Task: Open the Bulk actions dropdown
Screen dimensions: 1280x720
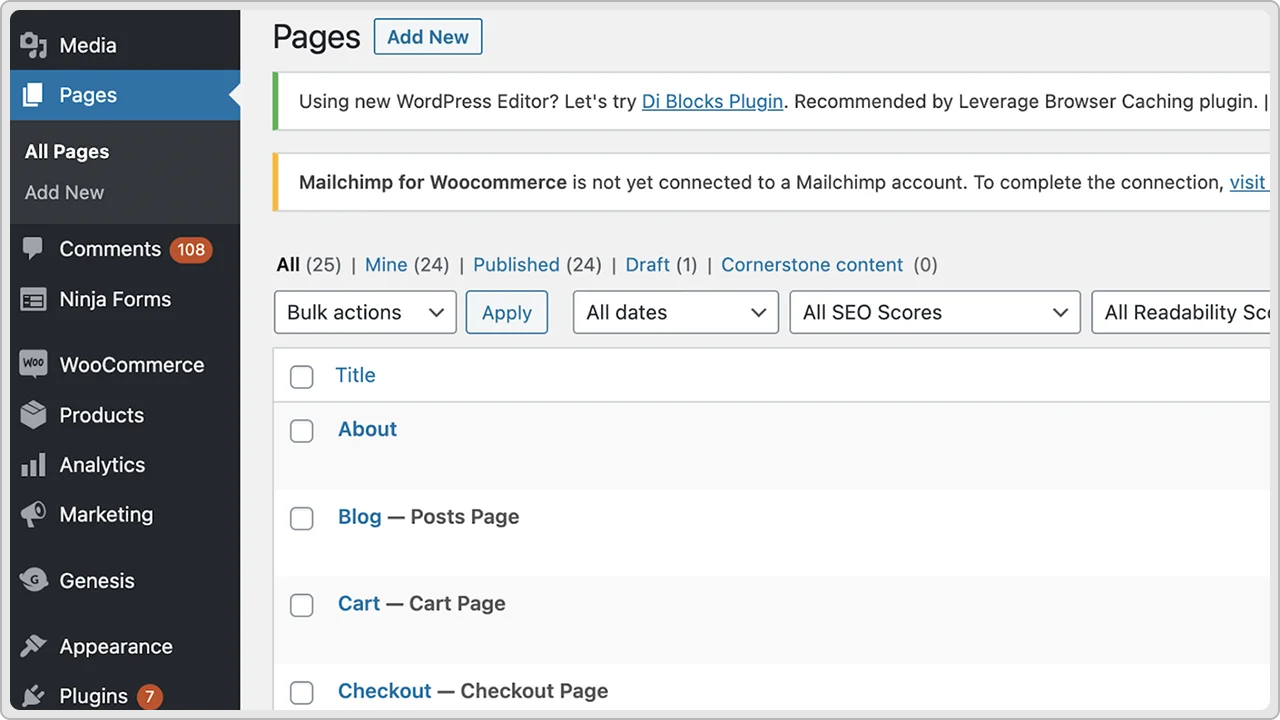Action: click(x=364, y=312)
